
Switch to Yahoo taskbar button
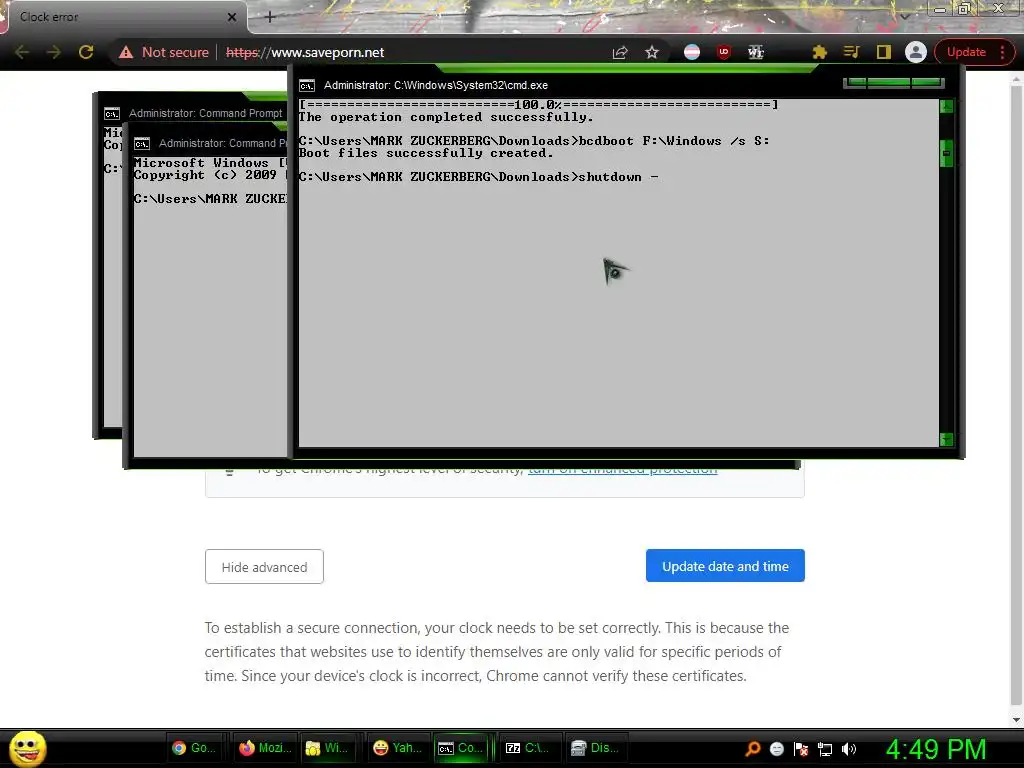(397, 748)
